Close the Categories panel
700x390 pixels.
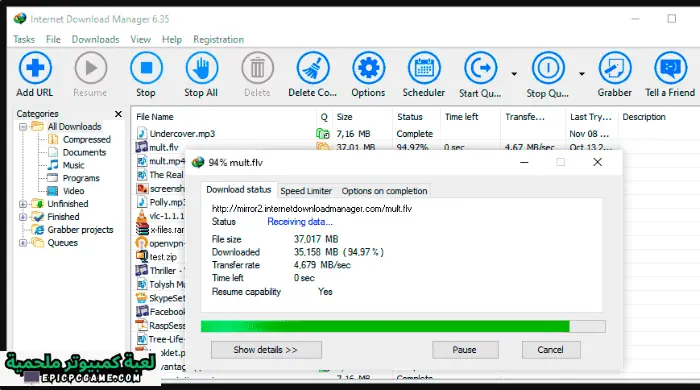pos(118,114)
